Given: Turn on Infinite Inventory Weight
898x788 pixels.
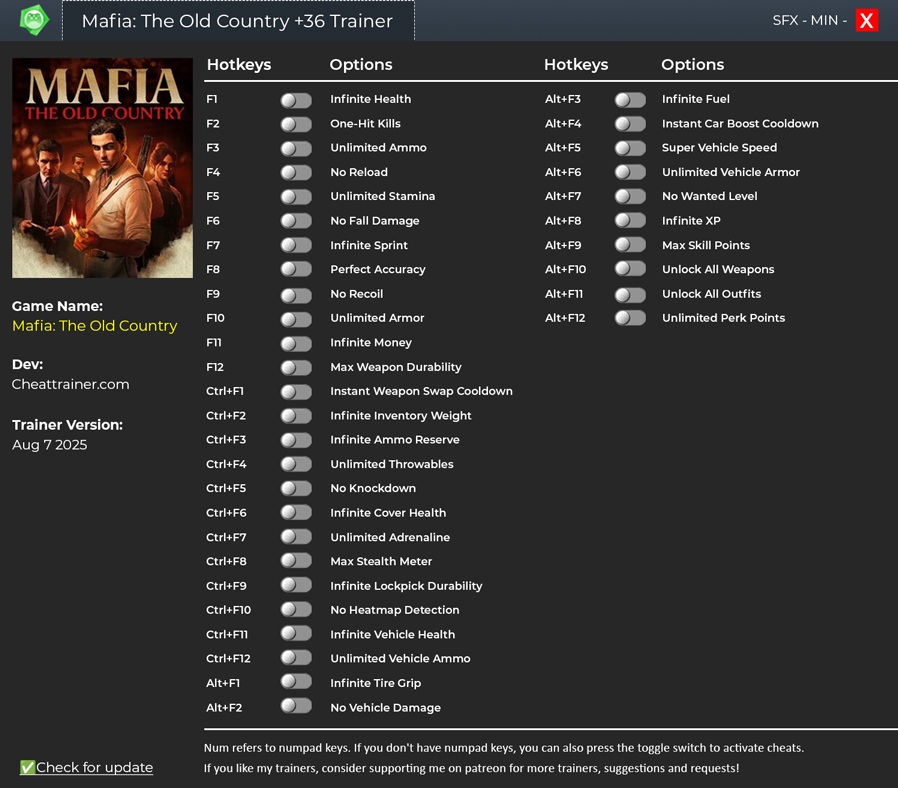Looking at the screenshot, I should tap(296, 416).
